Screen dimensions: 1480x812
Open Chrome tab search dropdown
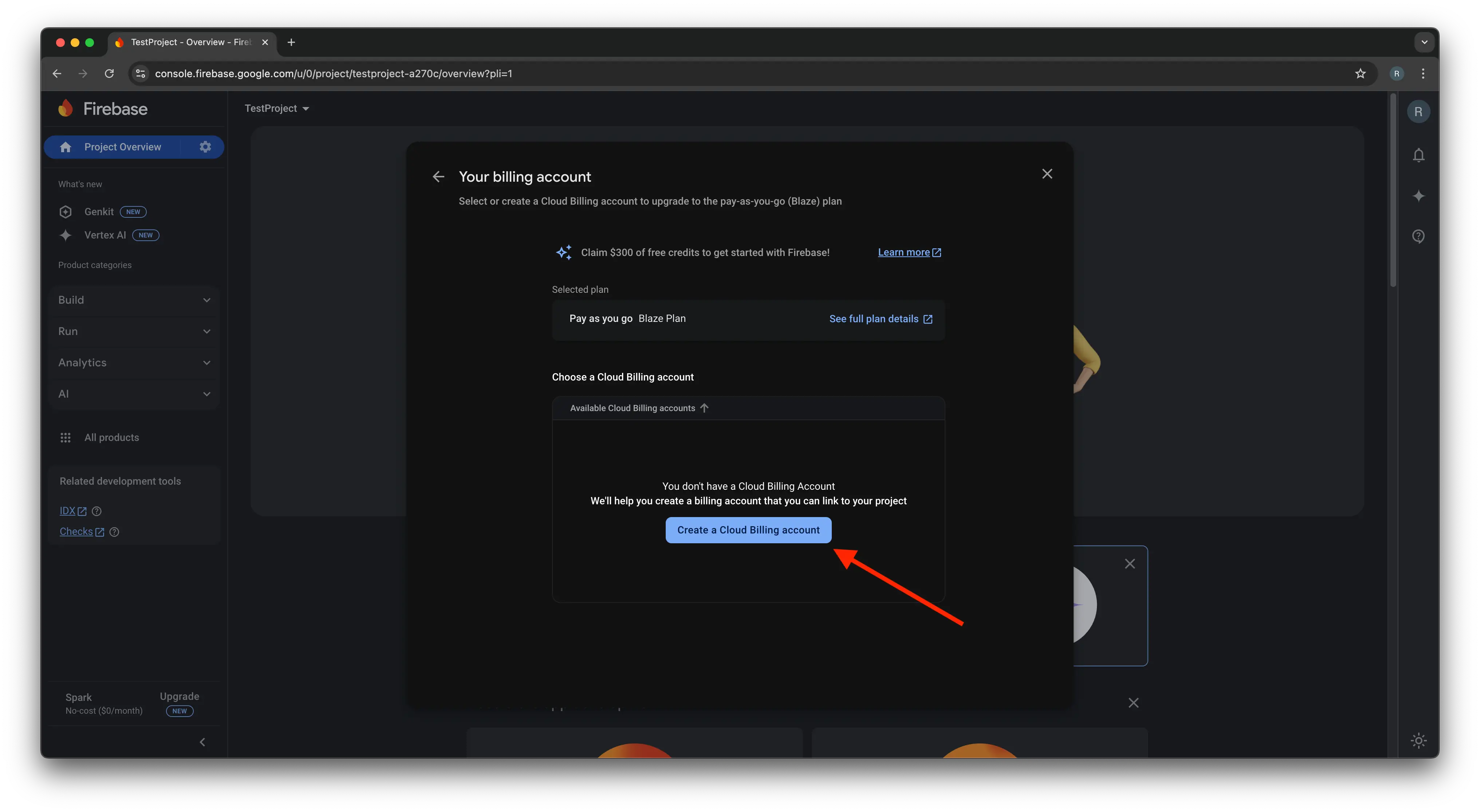[1424, 42]
